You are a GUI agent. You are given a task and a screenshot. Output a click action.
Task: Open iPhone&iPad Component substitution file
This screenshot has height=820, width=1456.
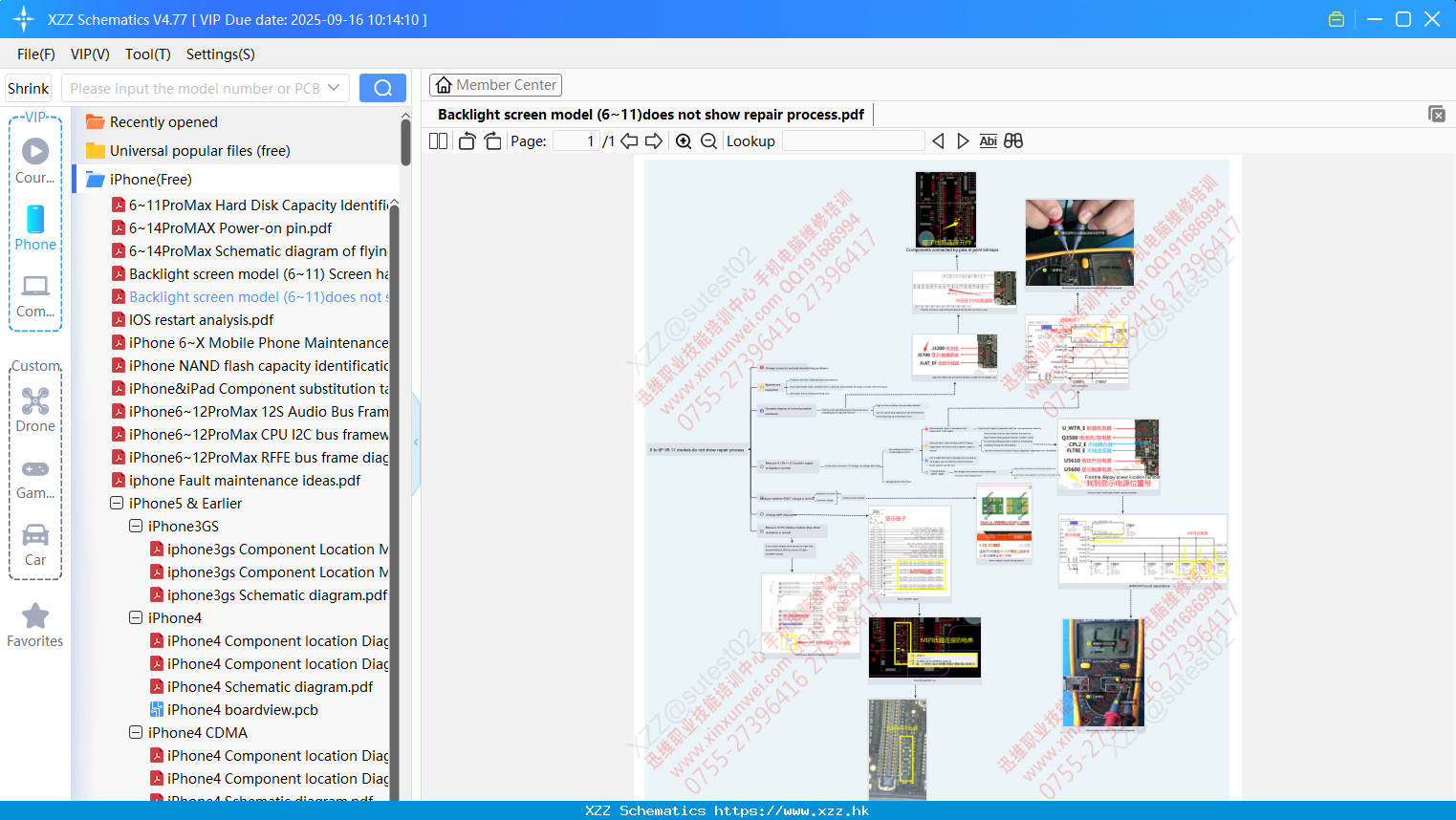click(x=250, y=389)
